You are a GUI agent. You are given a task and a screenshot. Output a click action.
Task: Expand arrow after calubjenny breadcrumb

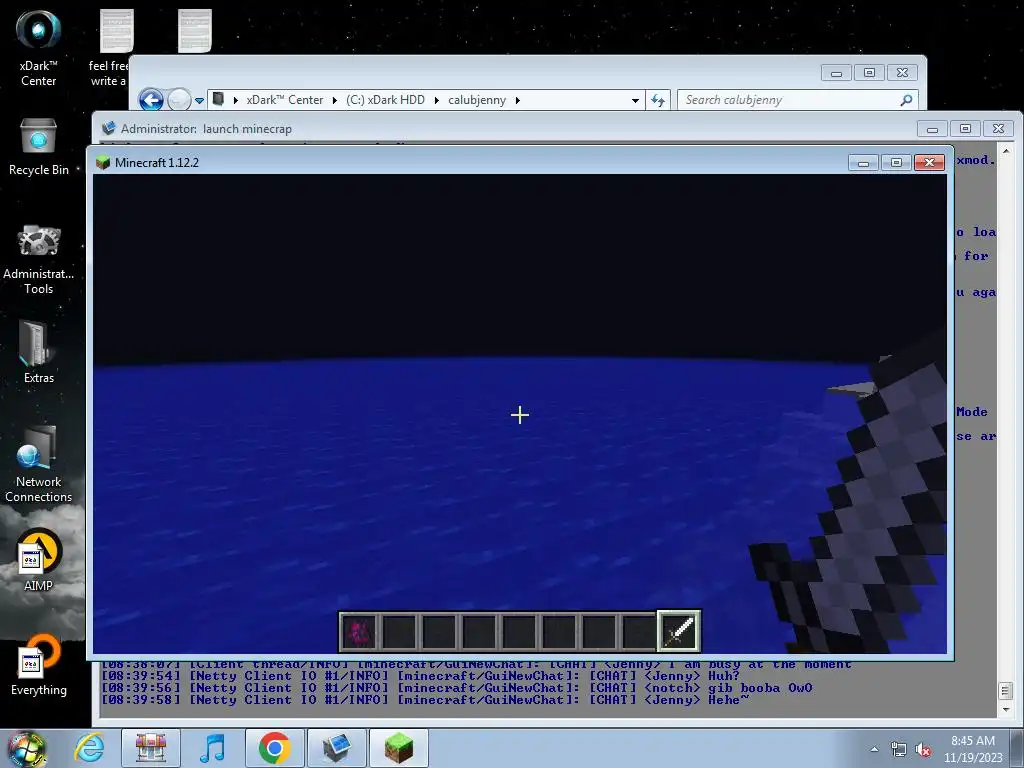pos(518,101)
